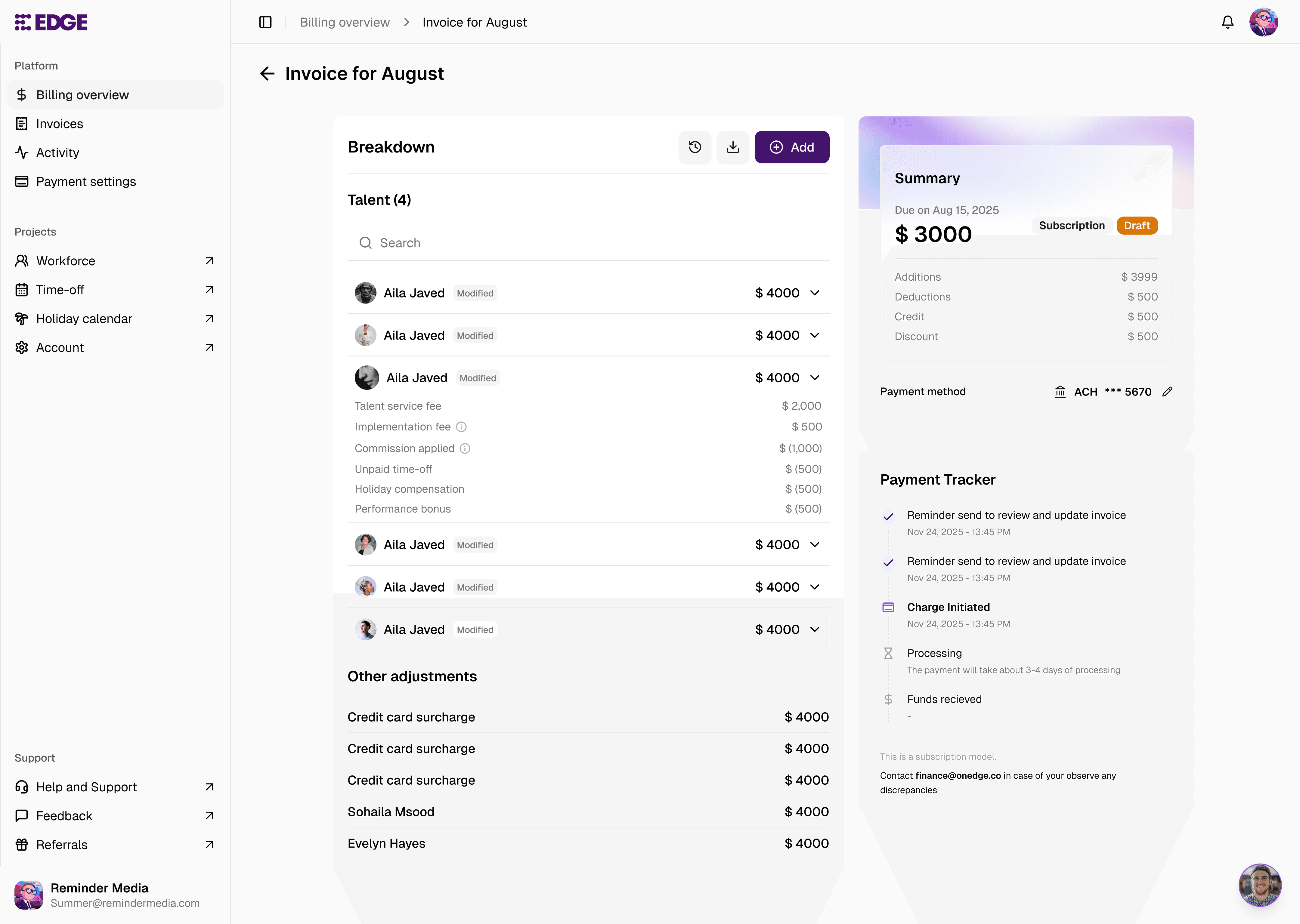The height and width of the screenshot is (924, 1300).
Task: Expand the last Aila Javed row chevron
Action: click(x=815, y=629)
